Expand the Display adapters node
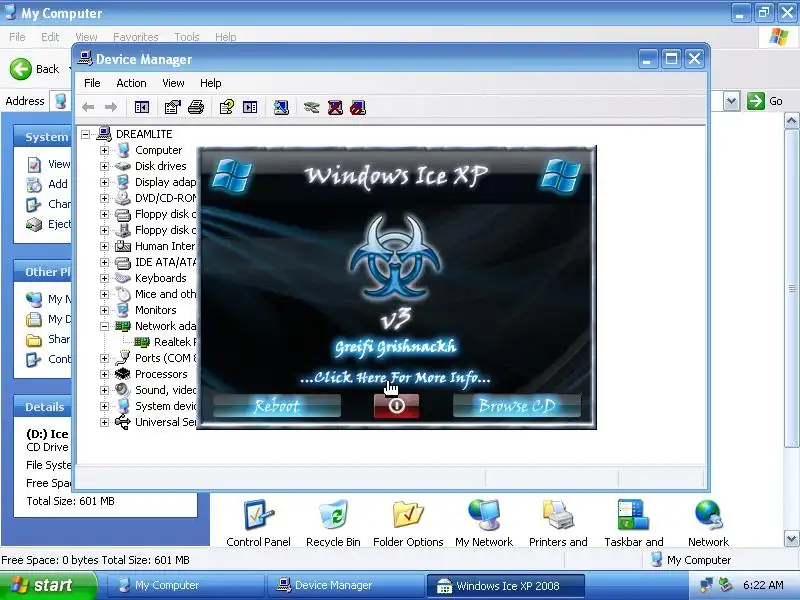Viewport: 800px width, 600px height. tap(104, 182)
